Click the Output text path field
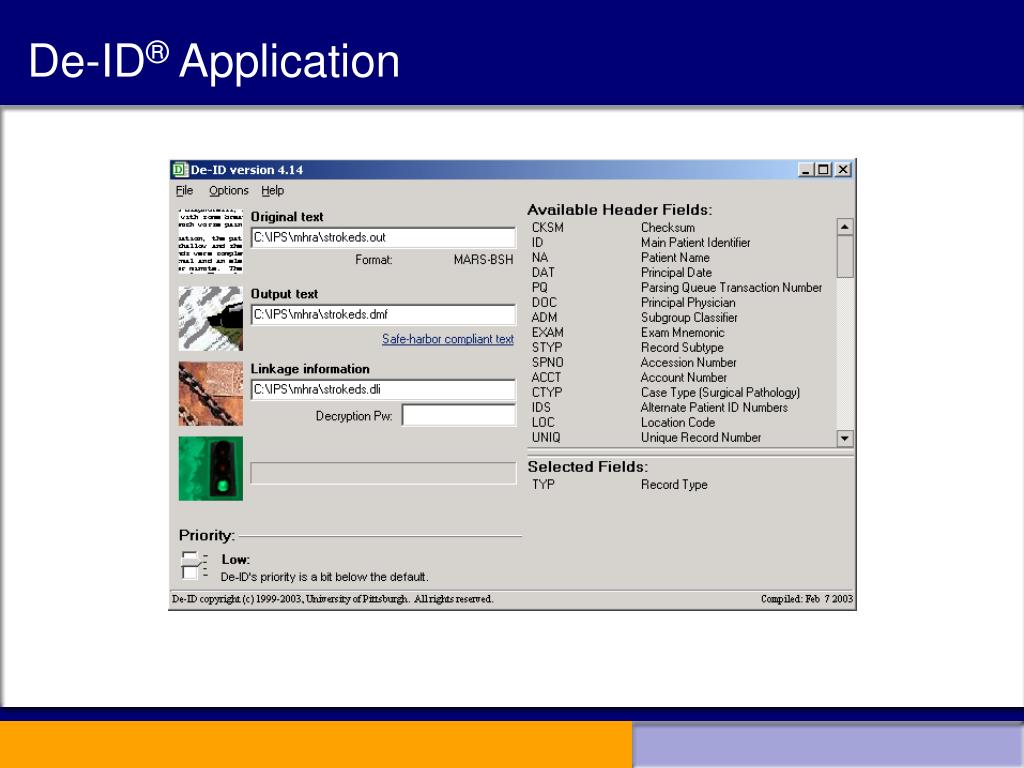The image size is (1024, 768). click(383, 315)
